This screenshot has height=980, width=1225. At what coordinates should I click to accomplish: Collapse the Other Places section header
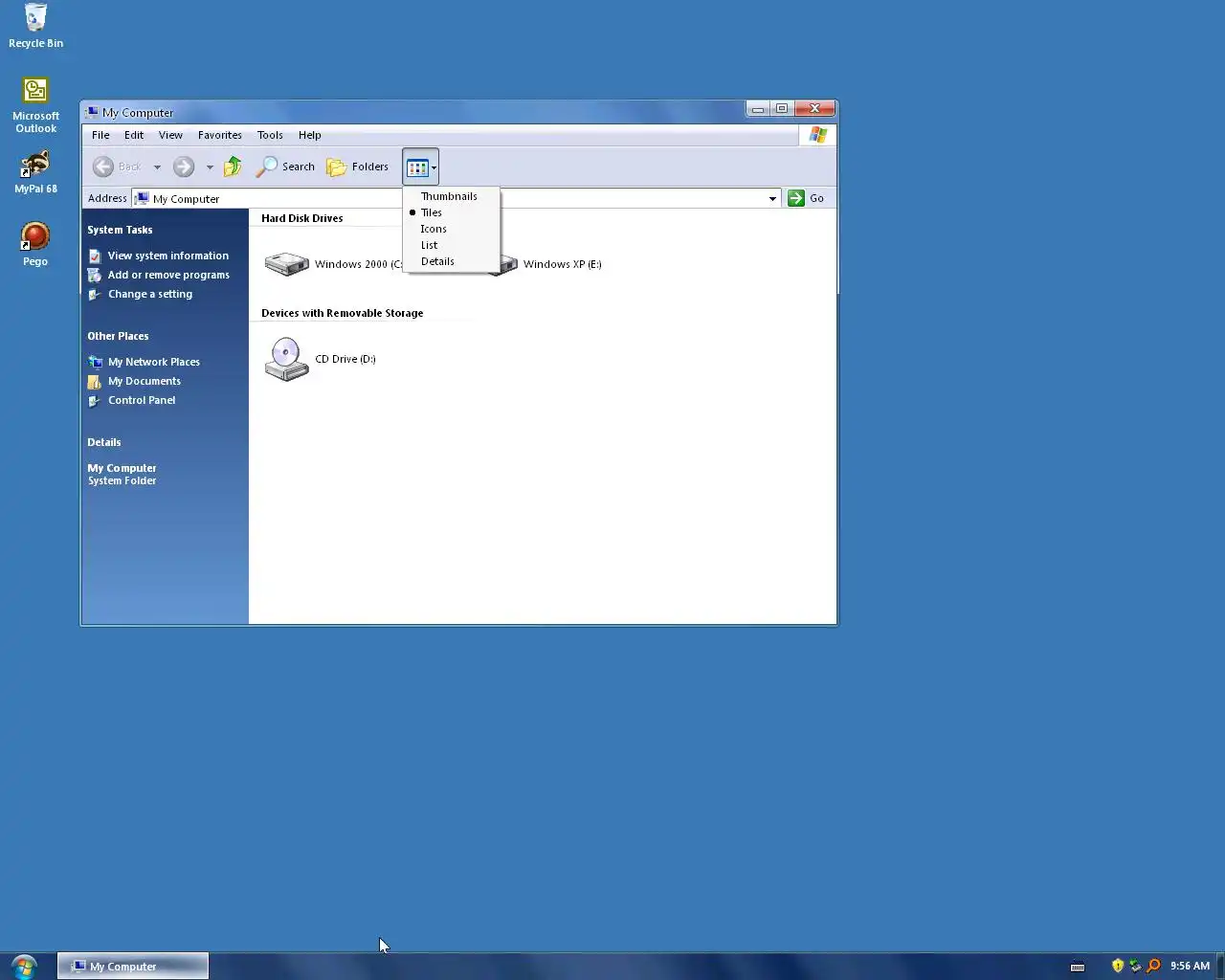pos(118,336)
